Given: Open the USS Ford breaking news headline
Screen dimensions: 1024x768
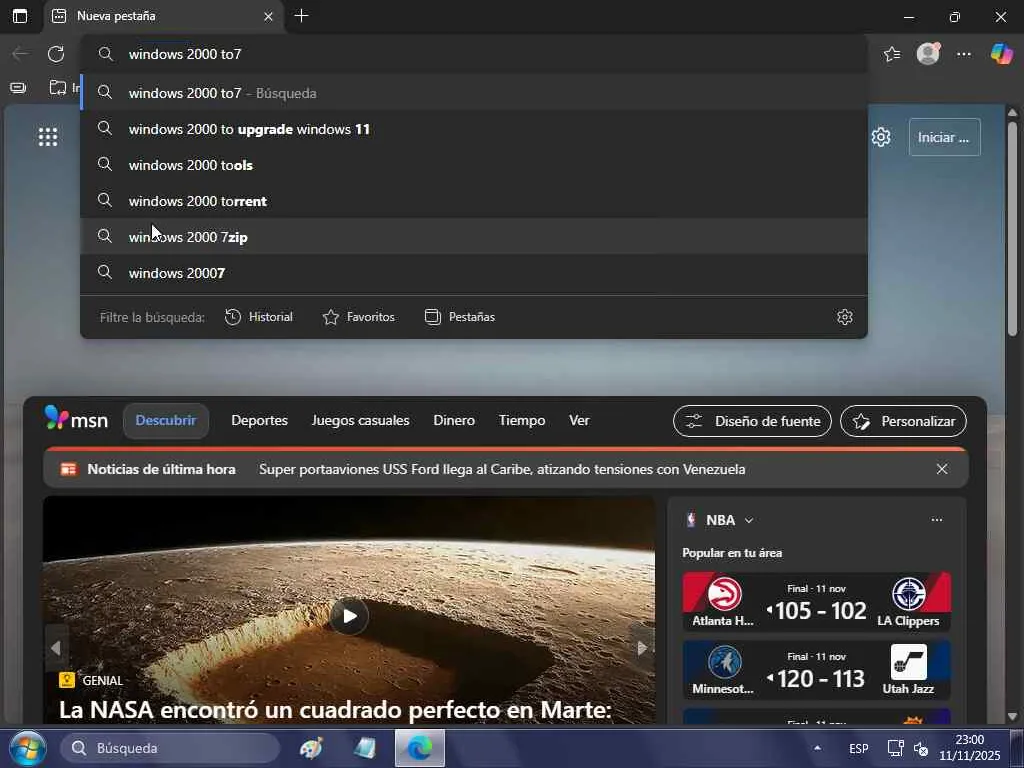Looking at the screenshot, I should coord(502,469).
